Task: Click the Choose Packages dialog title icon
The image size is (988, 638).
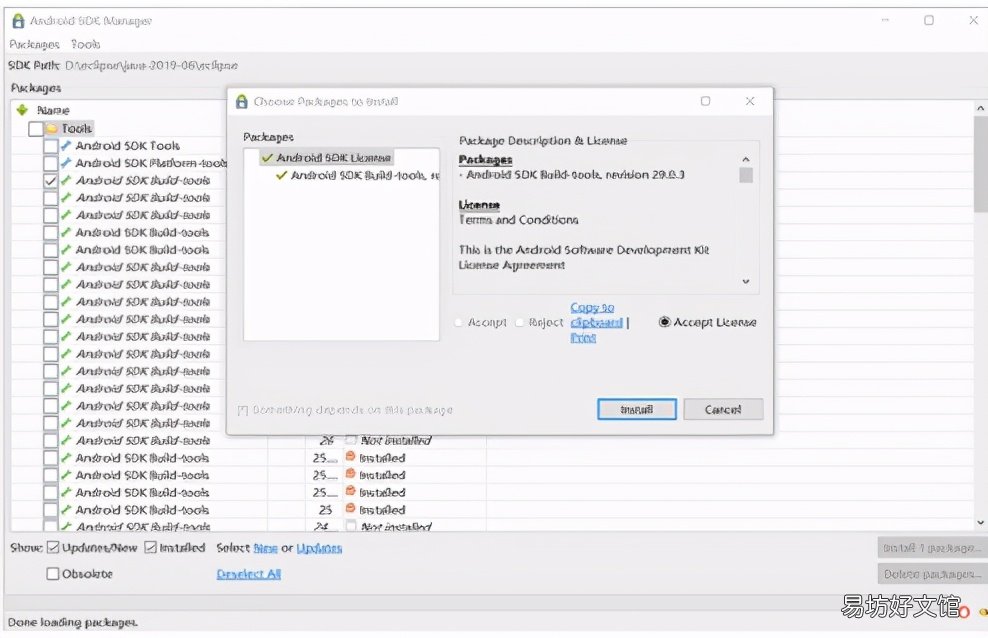Action: [x=241, y=101]
